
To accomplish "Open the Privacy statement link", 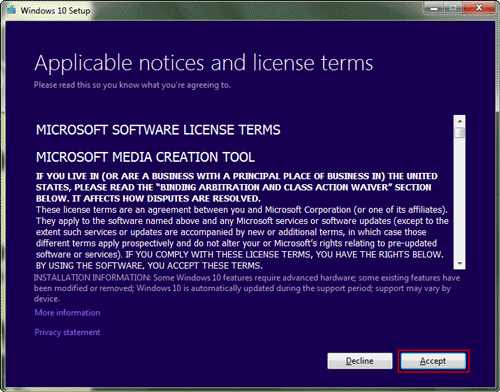I will tap(67, 332).
